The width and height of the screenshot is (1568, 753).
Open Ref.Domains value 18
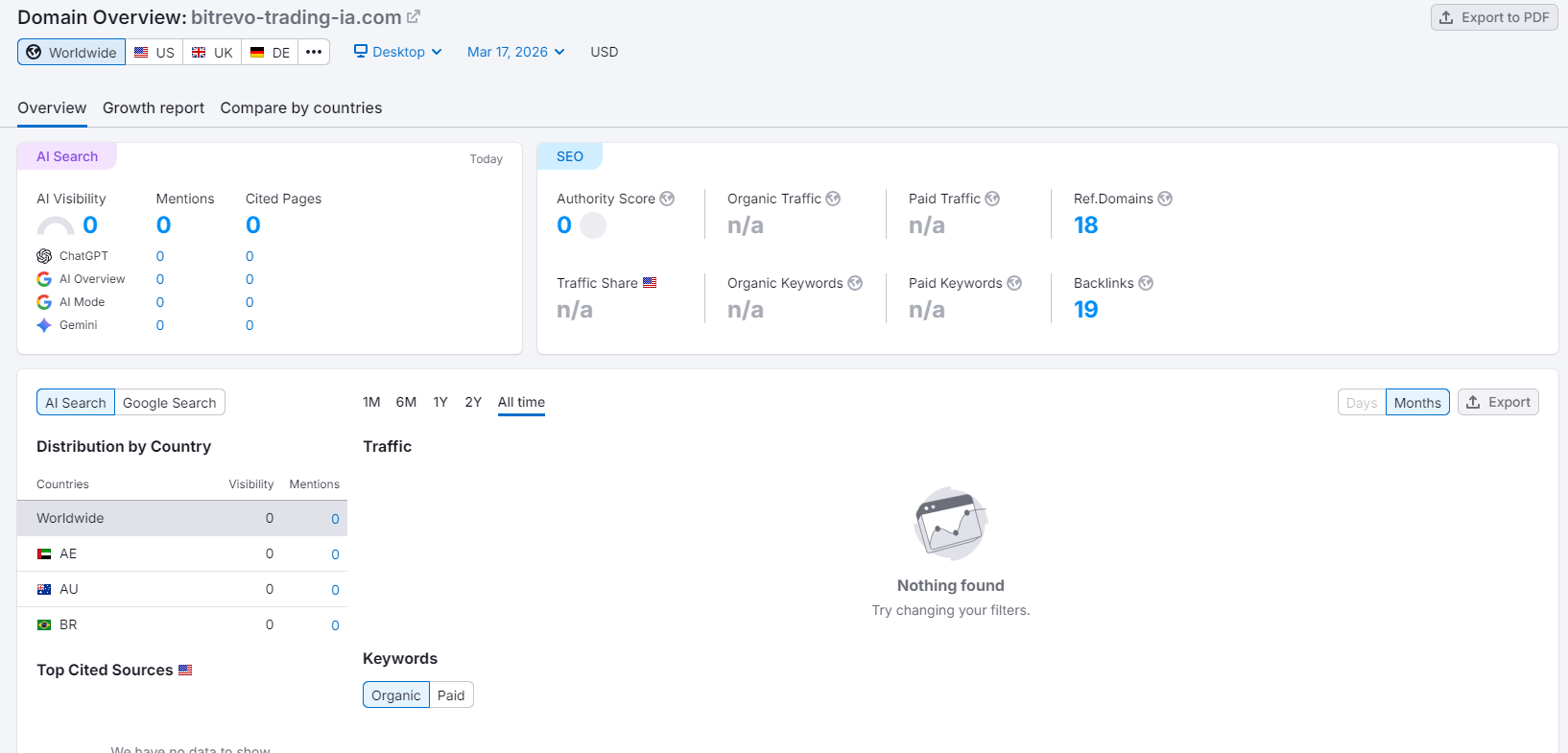coord(1085,225)
